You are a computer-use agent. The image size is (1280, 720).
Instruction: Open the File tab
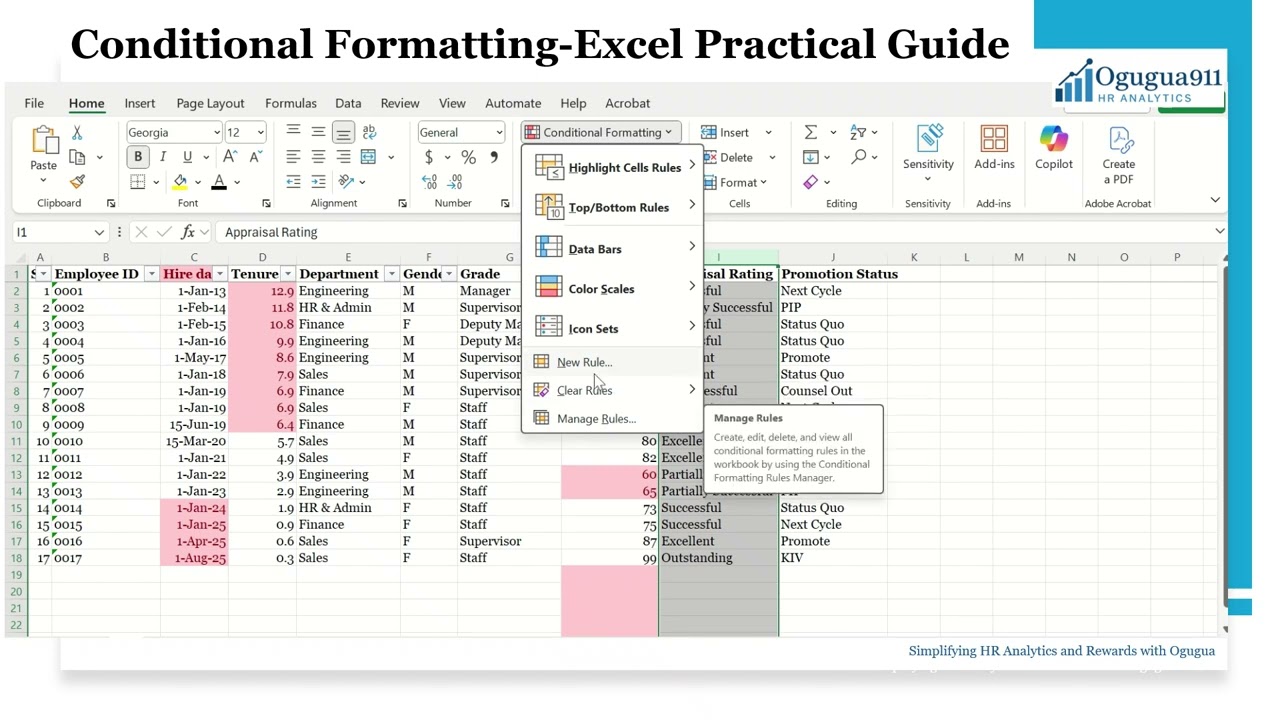click(34, 103)
